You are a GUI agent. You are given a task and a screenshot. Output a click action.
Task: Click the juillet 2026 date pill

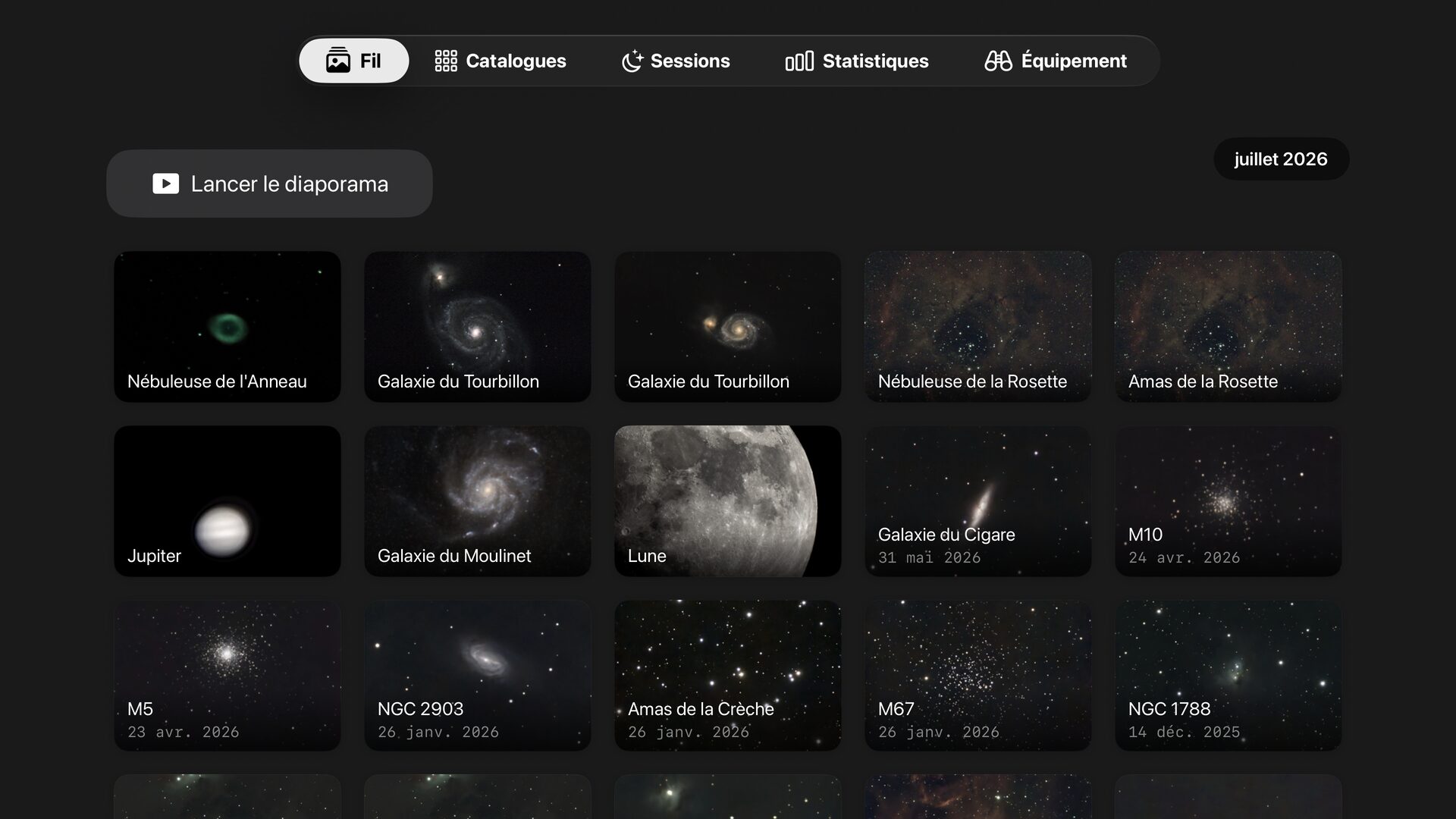1281,158
